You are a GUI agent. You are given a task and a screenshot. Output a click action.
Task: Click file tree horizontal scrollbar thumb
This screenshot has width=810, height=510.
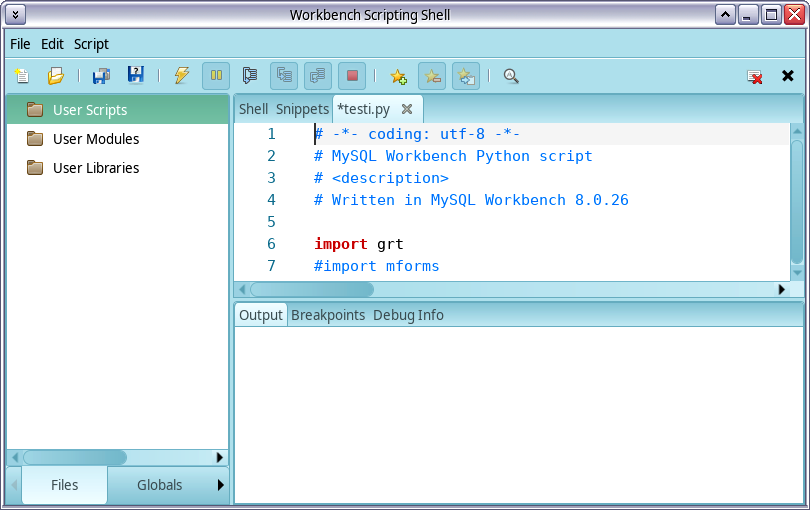click(x=75, y=457)
